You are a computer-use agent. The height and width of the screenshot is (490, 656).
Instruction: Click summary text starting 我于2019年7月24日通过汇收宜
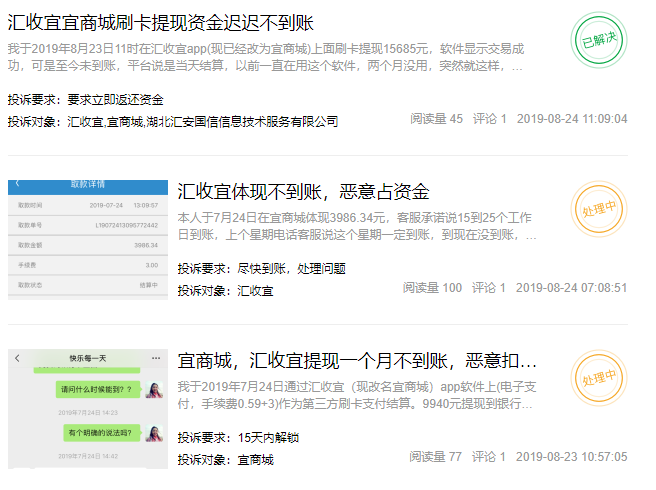pyautogui.click(x=356, y=395)
